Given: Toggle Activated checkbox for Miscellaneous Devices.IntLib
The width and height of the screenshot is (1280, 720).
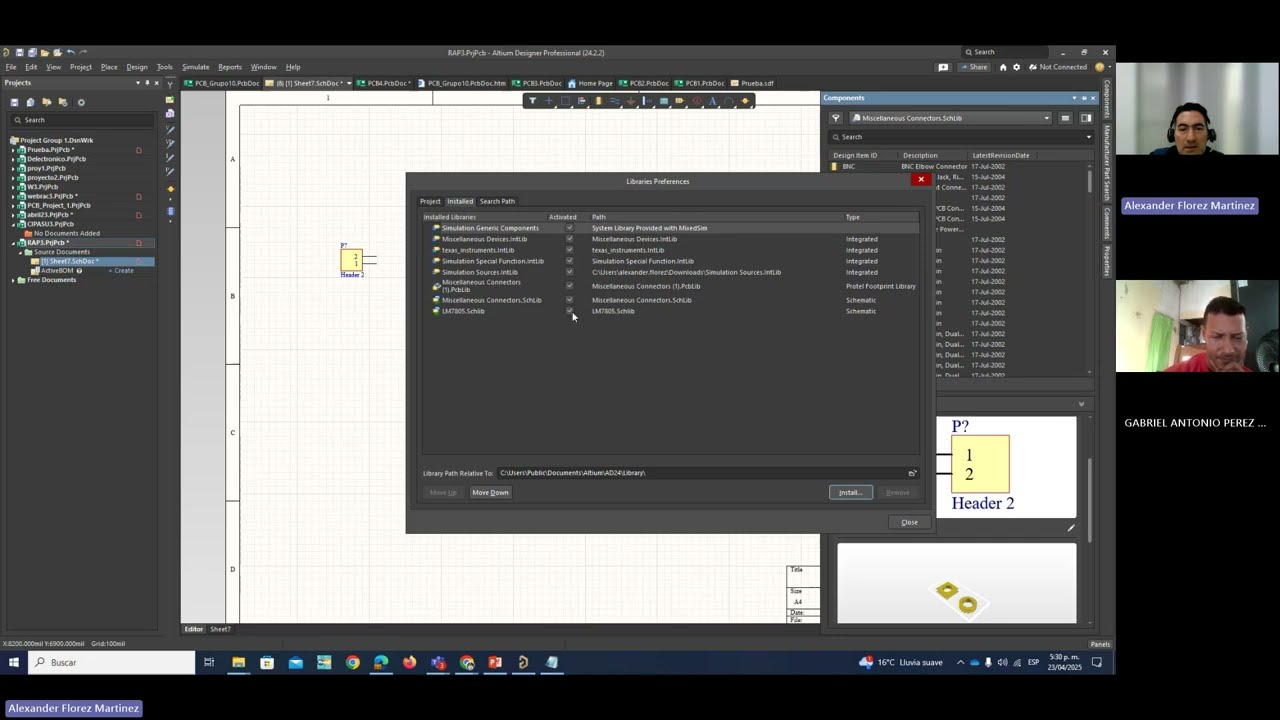Looking at the screenshot, I should click(x=570, y=239).
